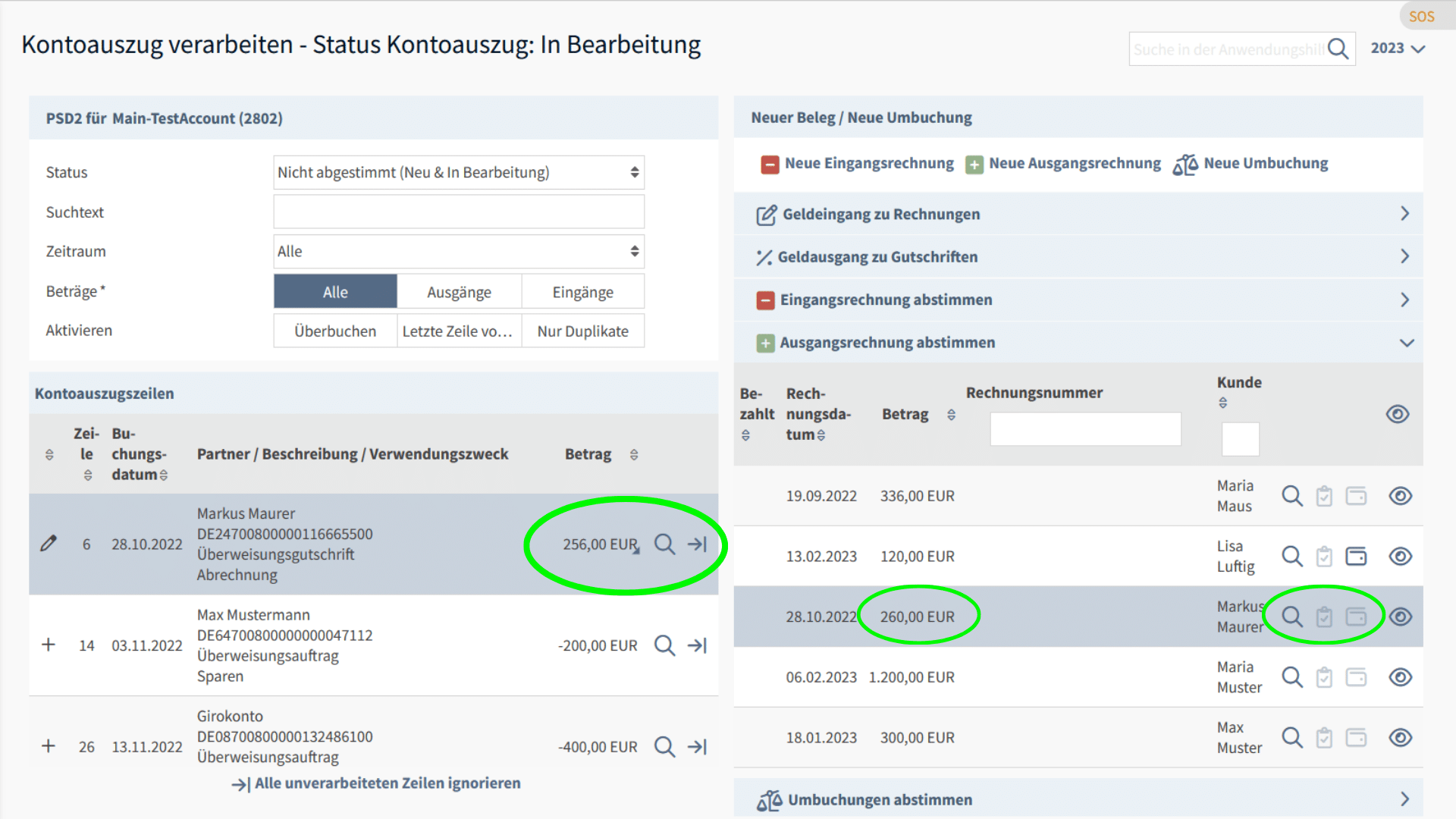
Task: Open the Zeitraum dropdown
Action: 458,251
